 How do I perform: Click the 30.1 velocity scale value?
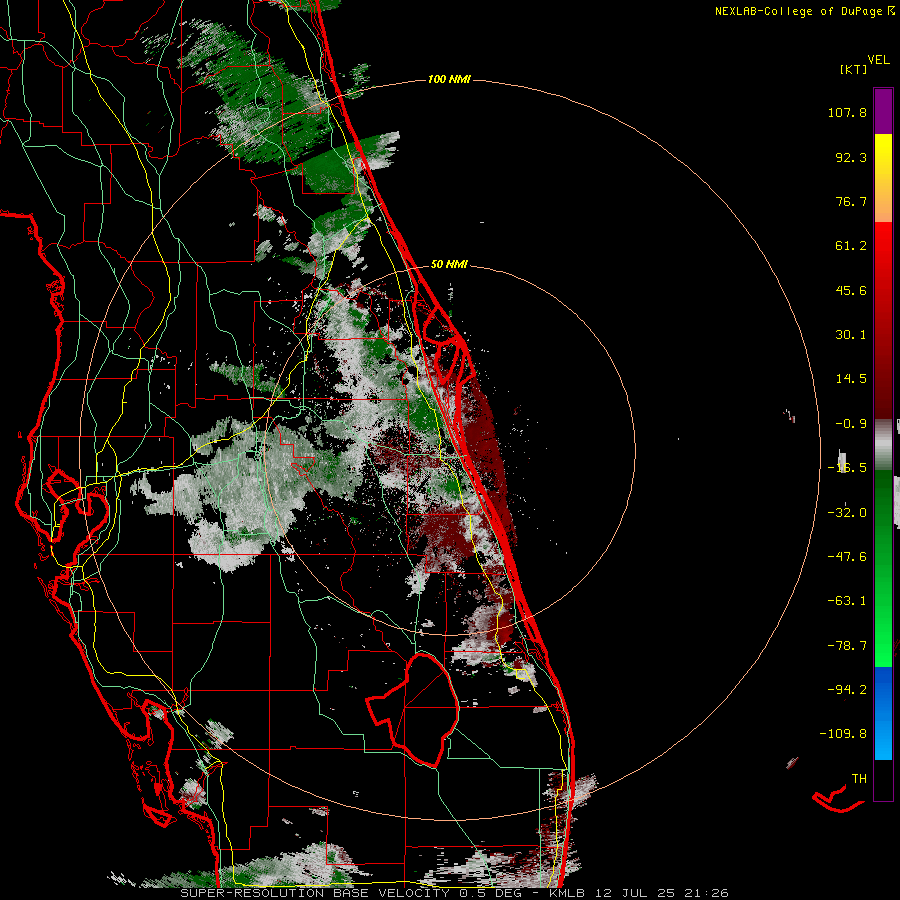pos(851,335)
